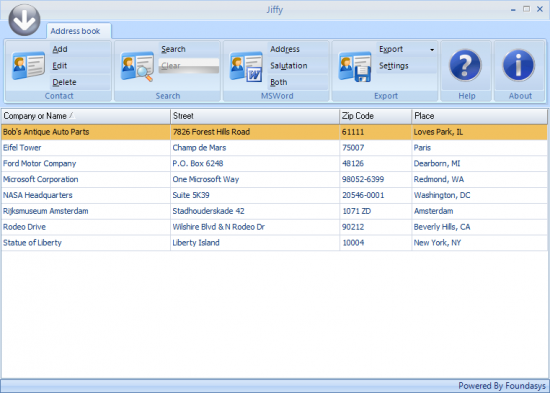This screenshot has height=393, width=550.
Task: Click street cell One Microsoft Way
Action: coord(255,179)
